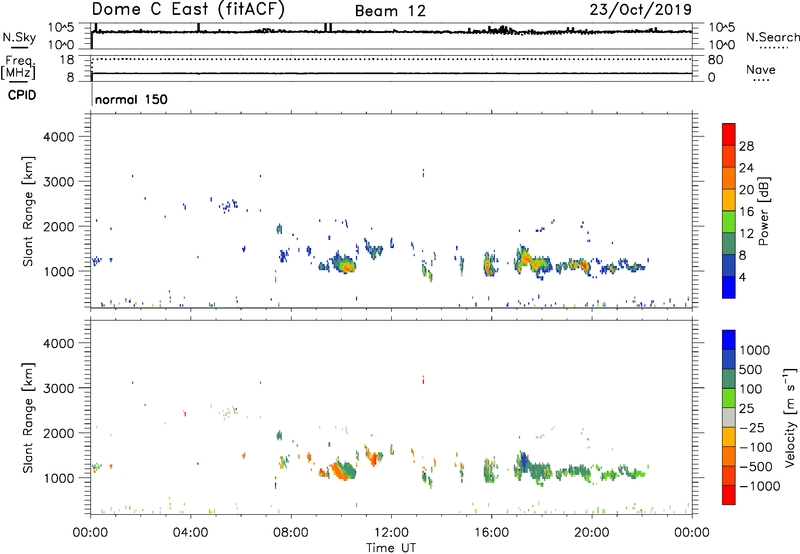
Task: Click the '18' frequency axis value
Action: click(67, 60)
